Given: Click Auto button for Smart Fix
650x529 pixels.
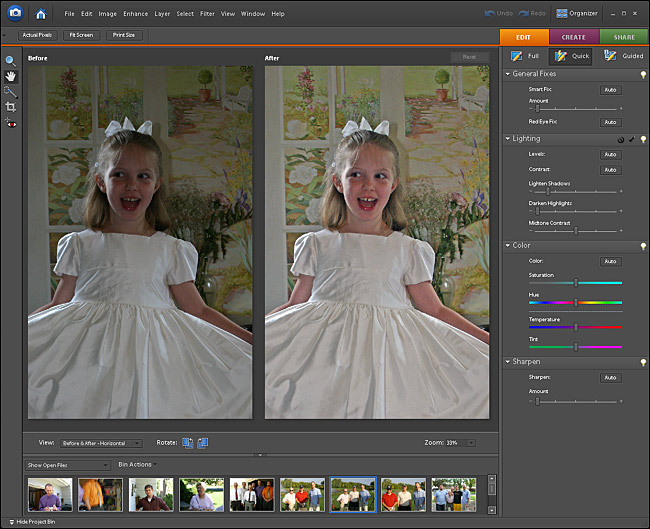Looking at the screenshot, I should click(x=610, y=90).
